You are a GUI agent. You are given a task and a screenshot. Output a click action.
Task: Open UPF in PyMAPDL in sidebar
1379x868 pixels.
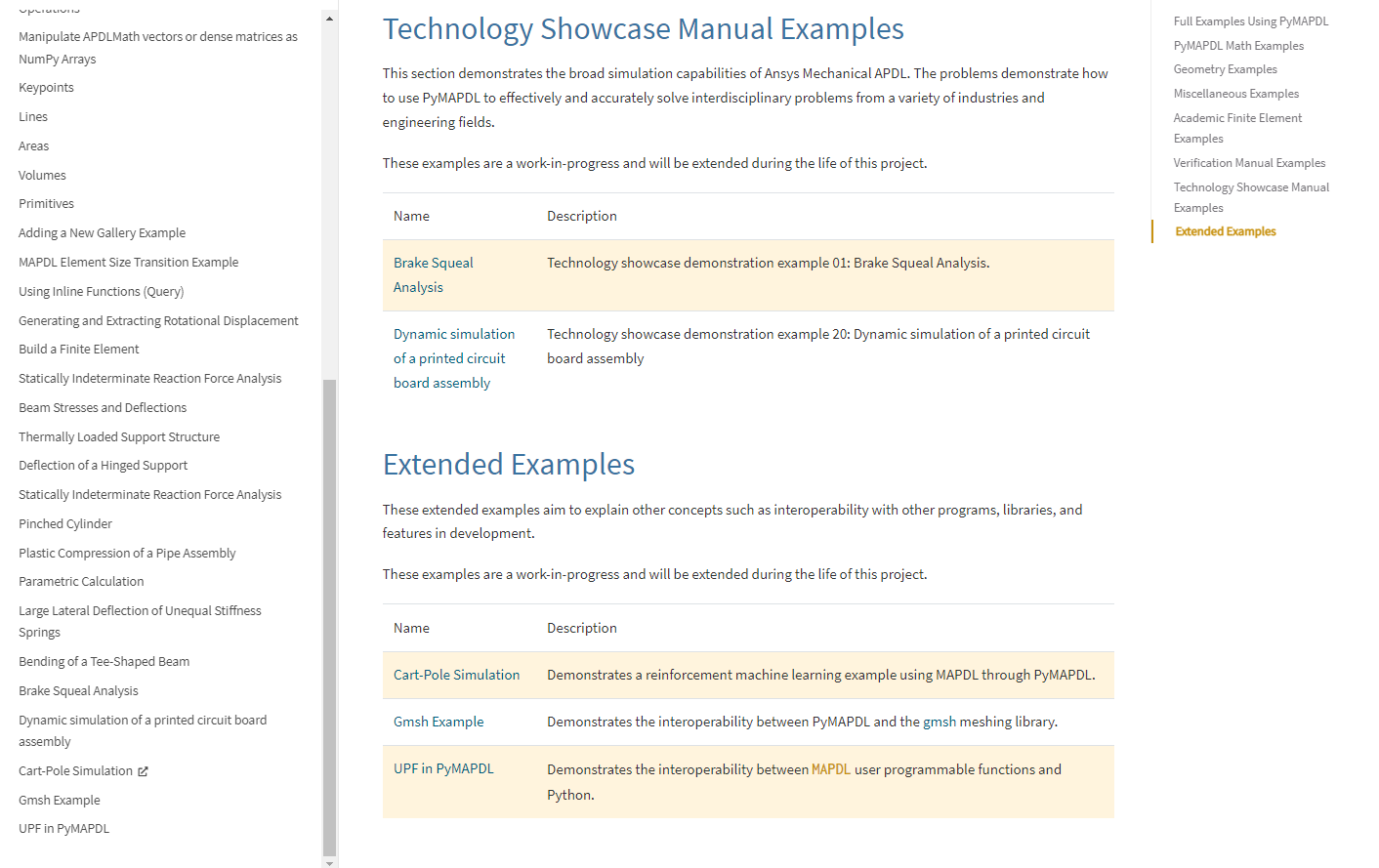63,829
